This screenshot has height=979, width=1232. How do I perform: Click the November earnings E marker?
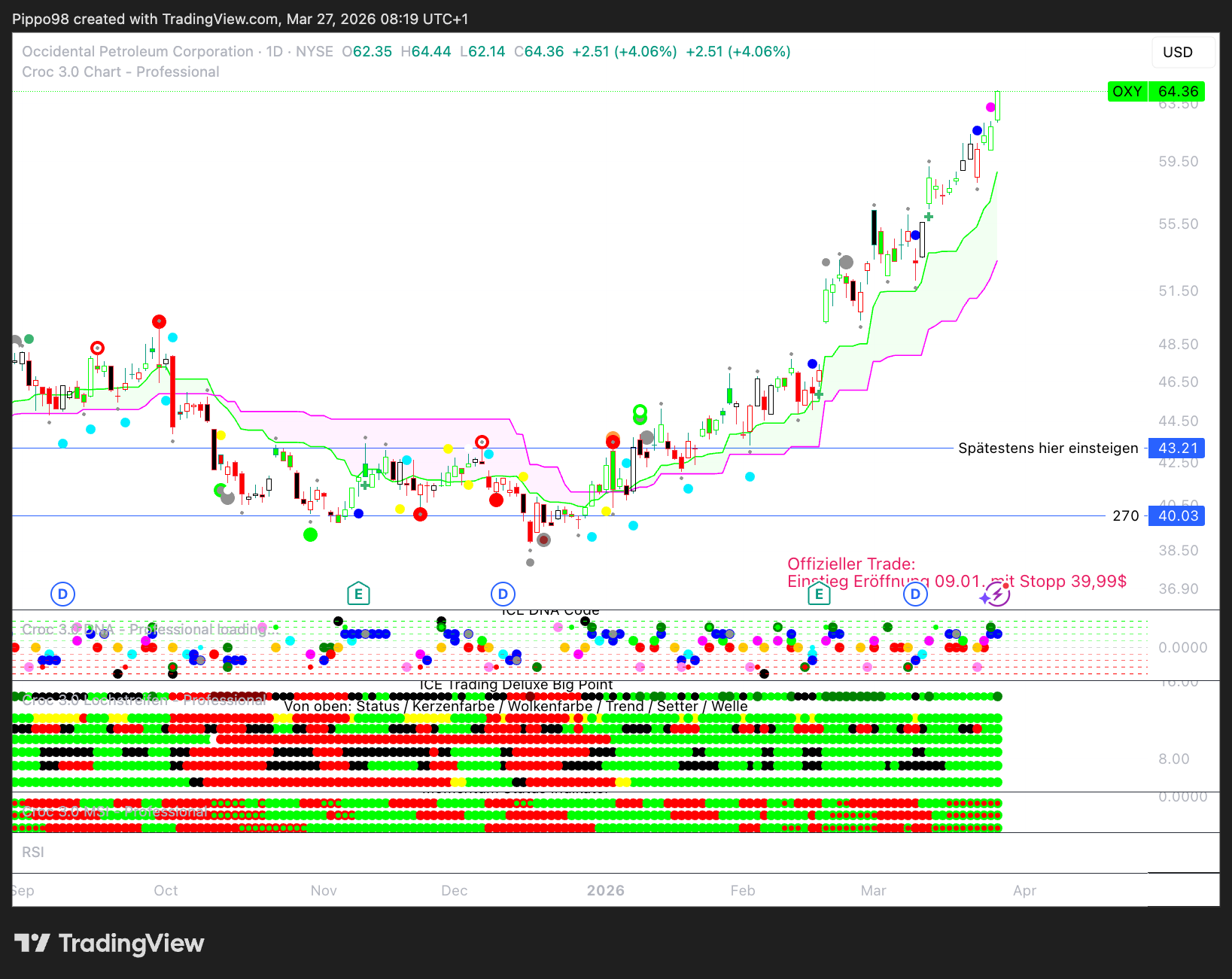[x=358, y=594]
